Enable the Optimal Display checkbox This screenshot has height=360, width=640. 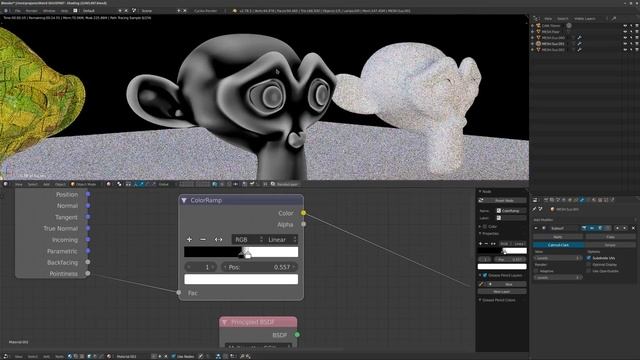589,264
